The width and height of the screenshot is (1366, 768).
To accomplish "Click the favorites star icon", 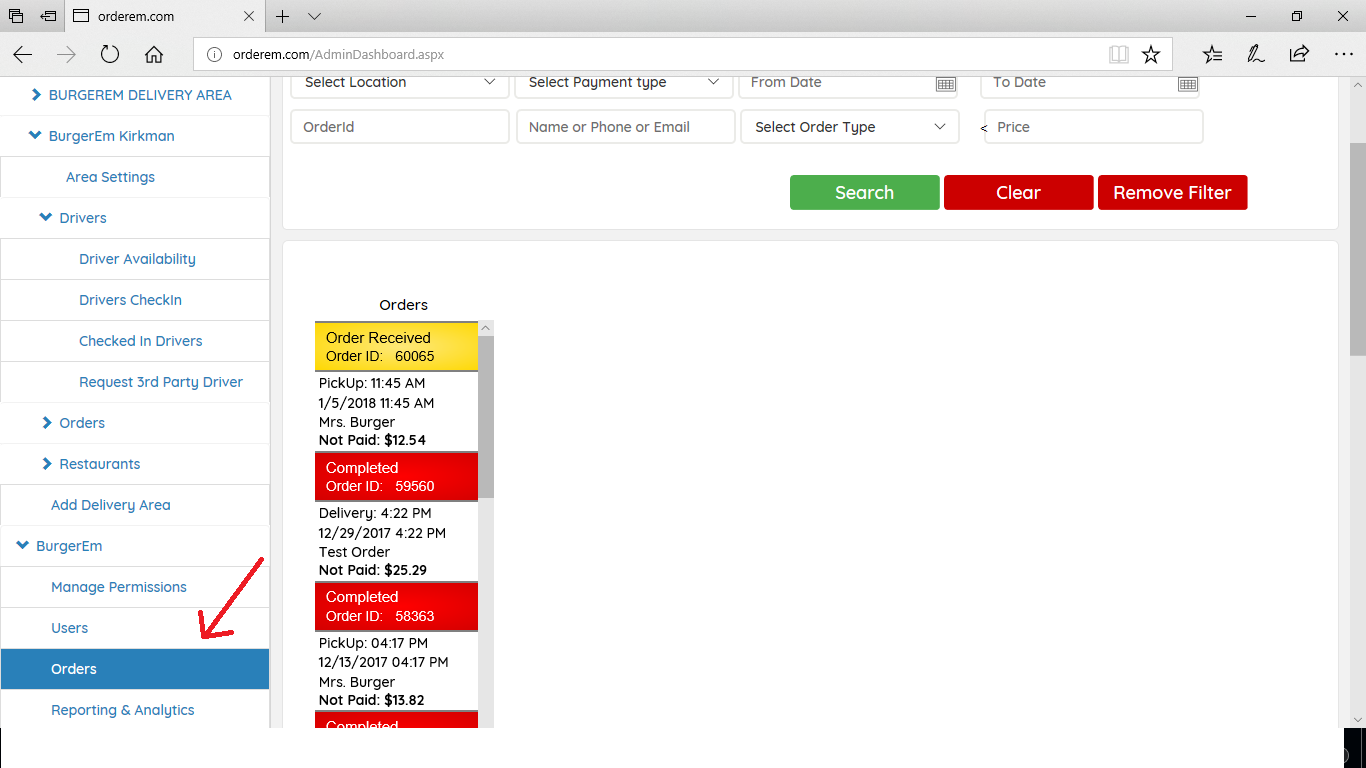I will click(x=1151, y=55).
